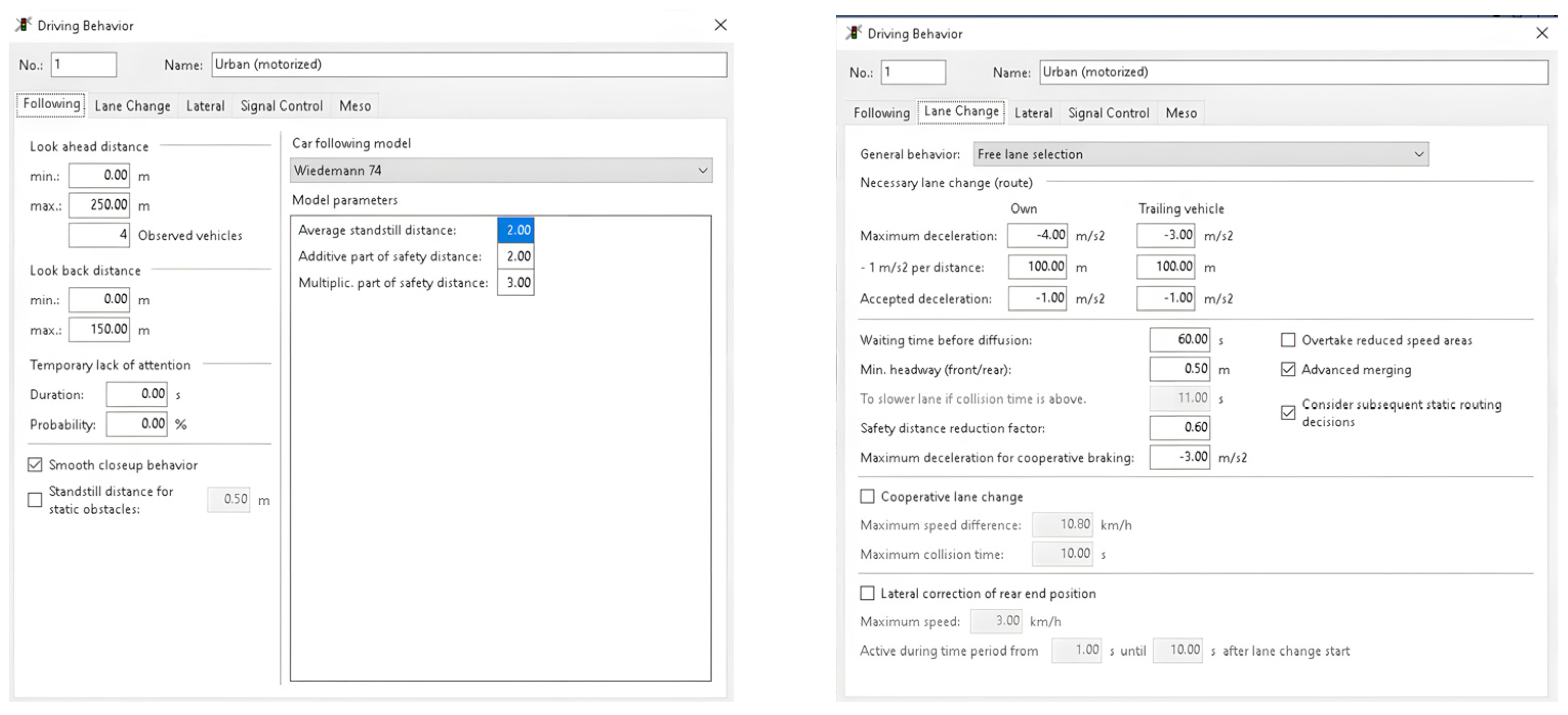The width and height of the screenshot is (1568, 715).
Task: Open the Car following model dropdown
Action: (x=501, y=171)
